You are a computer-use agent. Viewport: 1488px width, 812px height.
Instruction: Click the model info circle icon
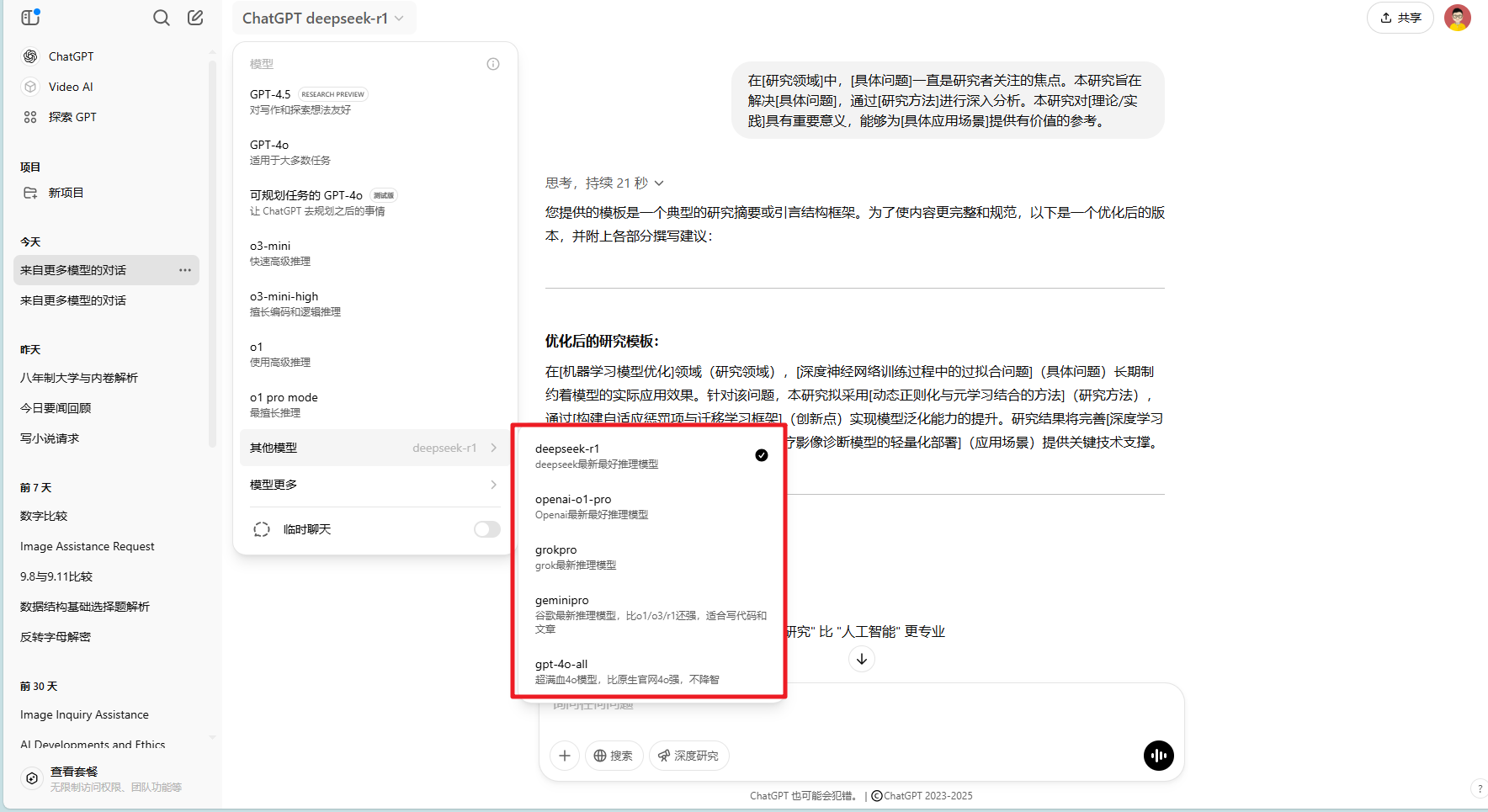point(493,64)
